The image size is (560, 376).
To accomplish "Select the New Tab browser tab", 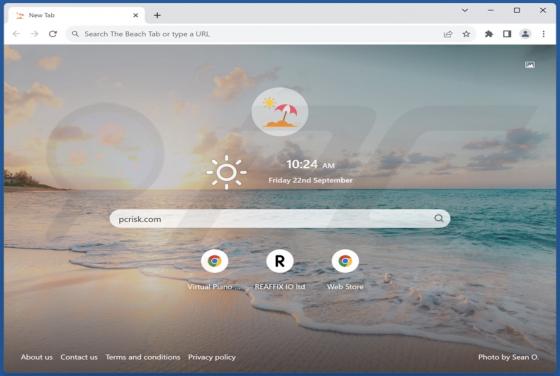I will [x=75, y=15].
